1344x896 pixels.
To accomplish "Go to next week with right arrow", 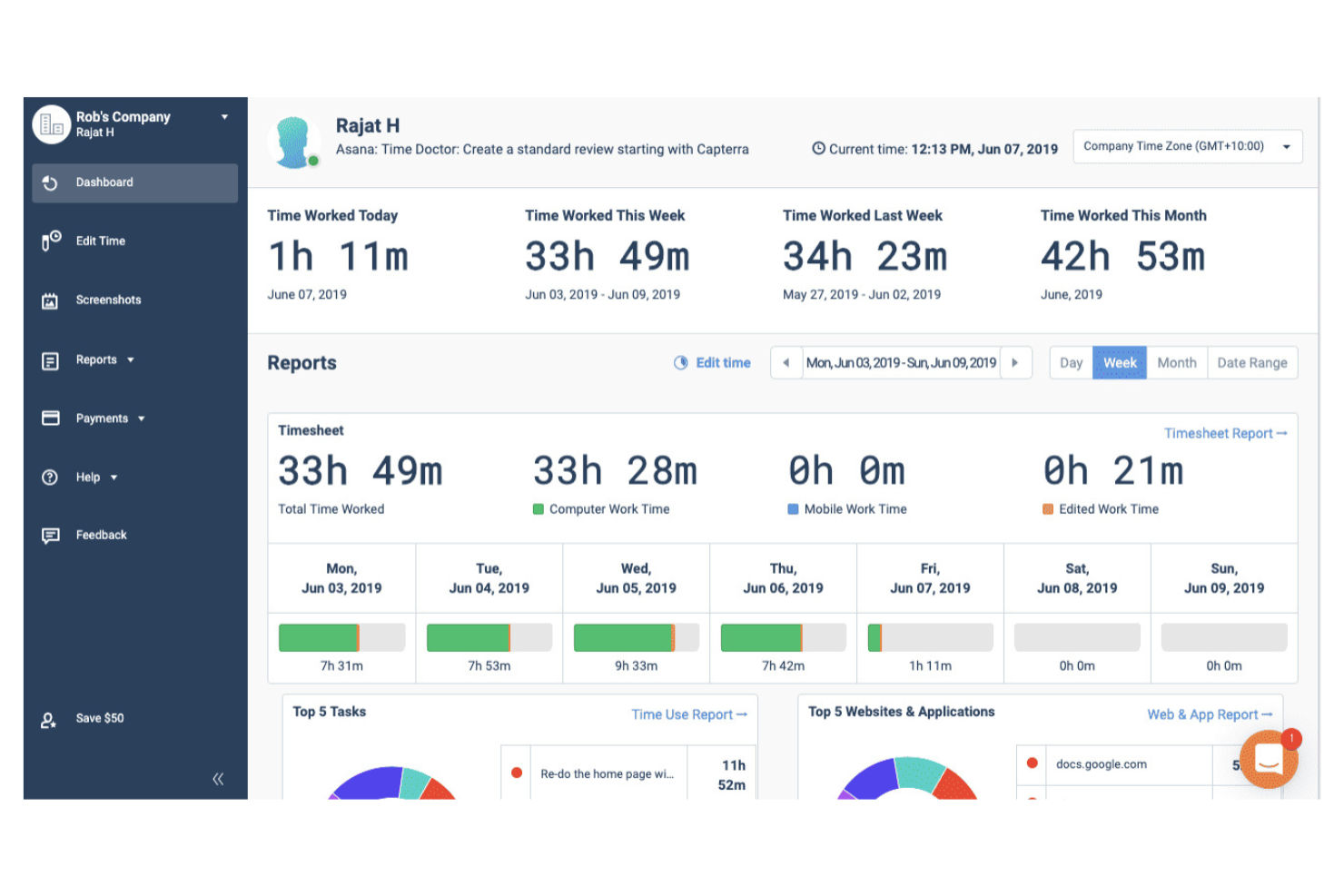I will click(x=1015, y=363).
